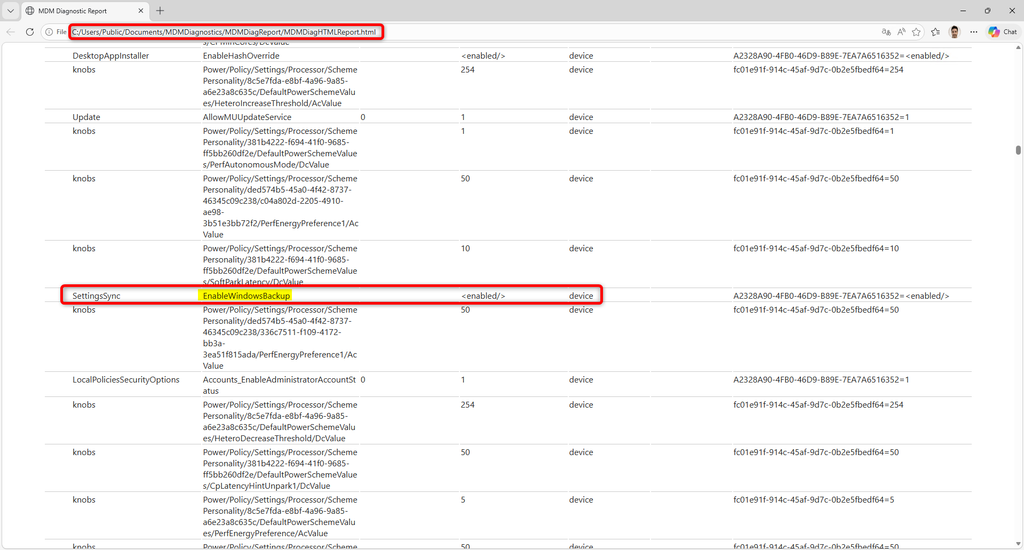Image resolution: width=1024 pixels, height=550 pixels.
Task: Select enabled value in DesktopAppInstaller row
Action: click(x=483, y=56)
